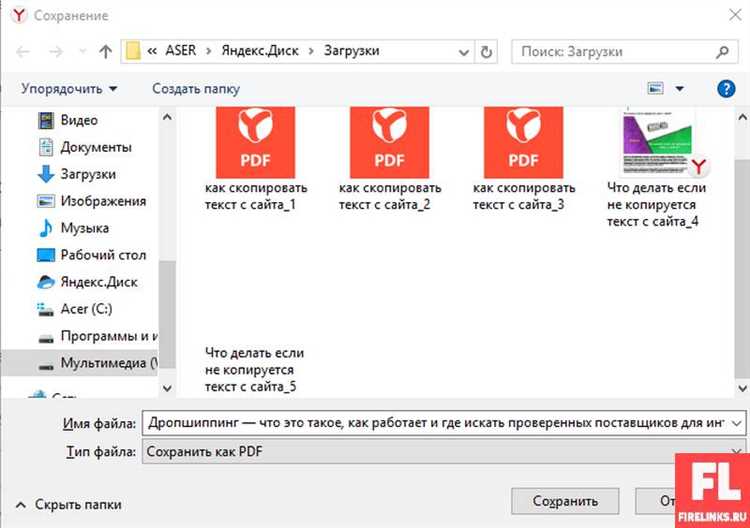Click the folder icon in address bar
The image size is (750, 528).
point(133,51)
